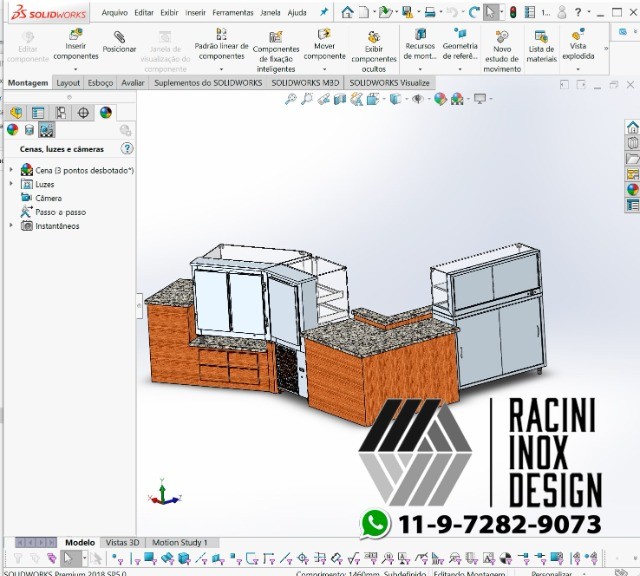
Task: Open dropdown under Padrão linear de componentes
Action: click(221, 69)
